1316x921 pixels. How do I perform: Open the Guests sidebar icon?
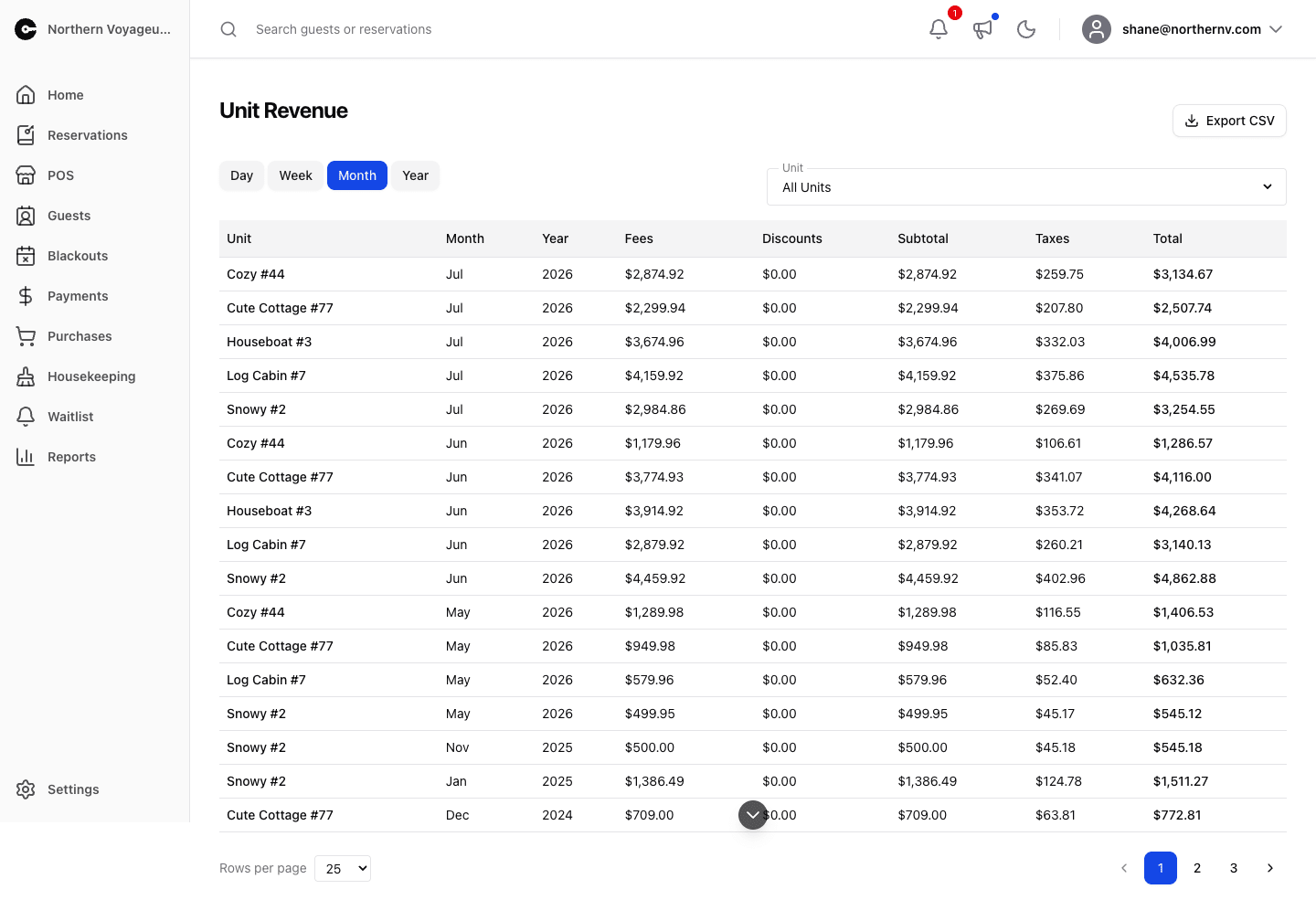pos(26,216)
